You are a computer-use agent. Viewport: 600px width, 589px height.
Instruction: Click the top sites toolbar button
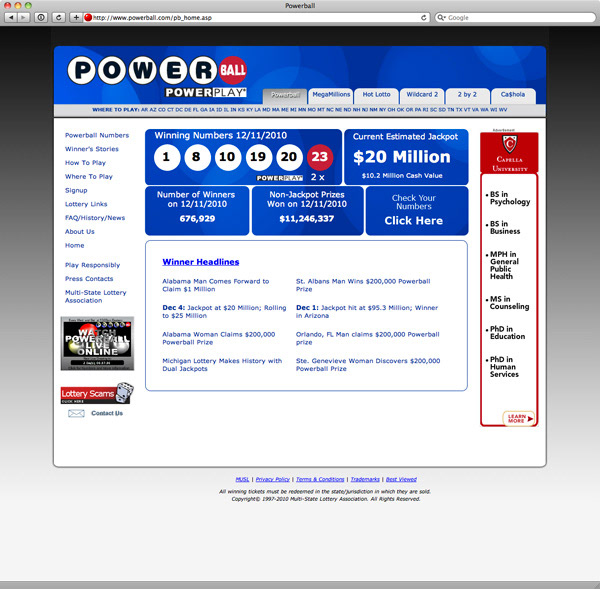pyautogui.click(x=41, y=18)
